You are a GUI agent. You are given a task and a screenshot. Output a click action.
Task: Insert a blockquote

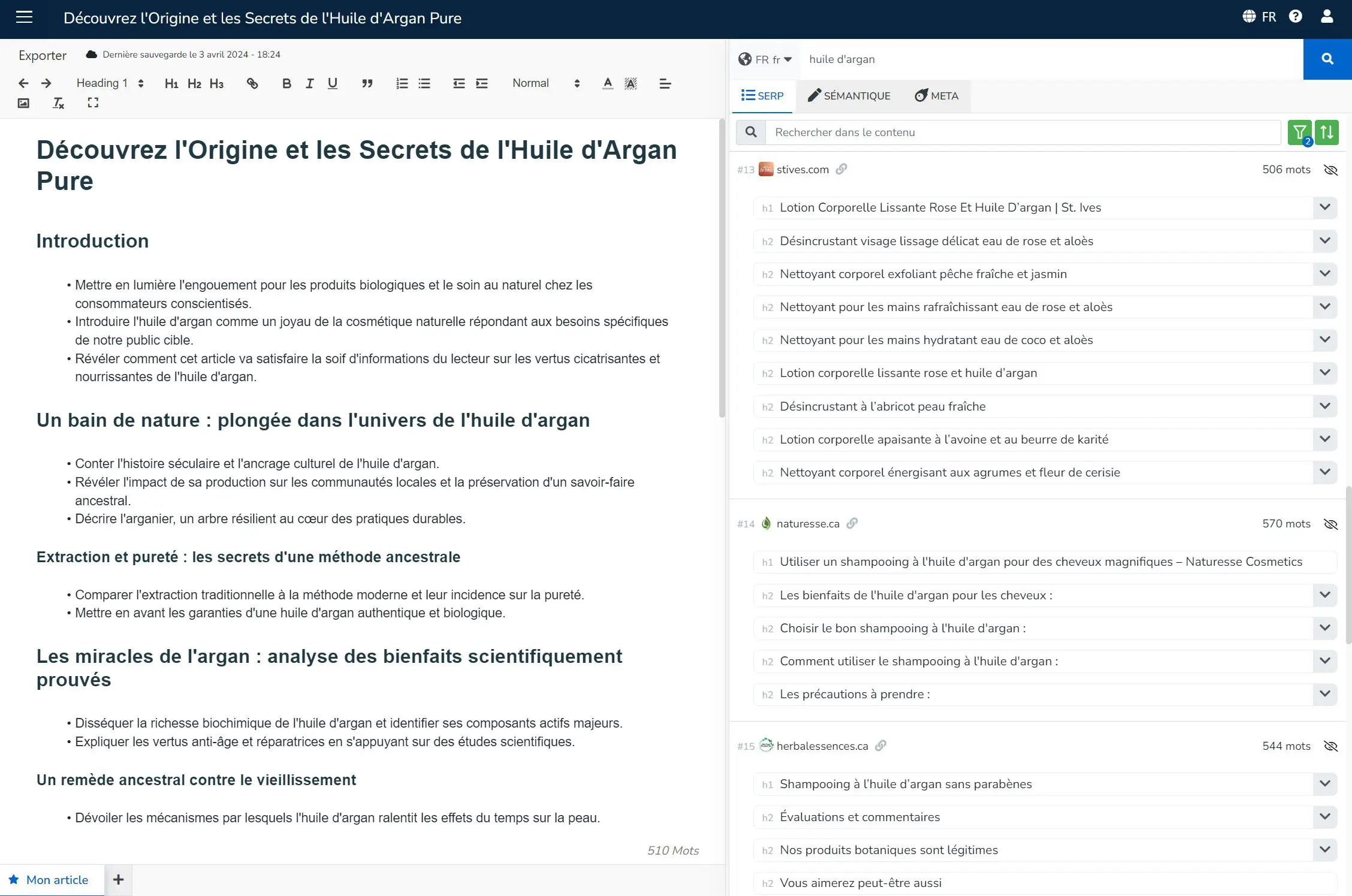click(x=367, y=83)
